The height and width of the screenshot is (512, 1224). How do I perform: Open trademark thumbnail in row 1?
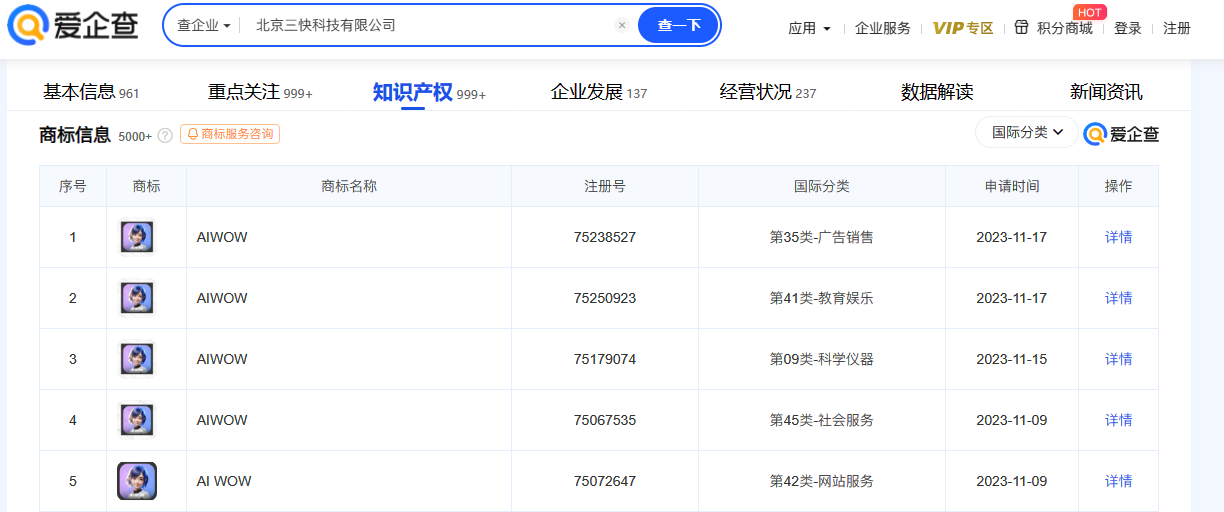137,237
